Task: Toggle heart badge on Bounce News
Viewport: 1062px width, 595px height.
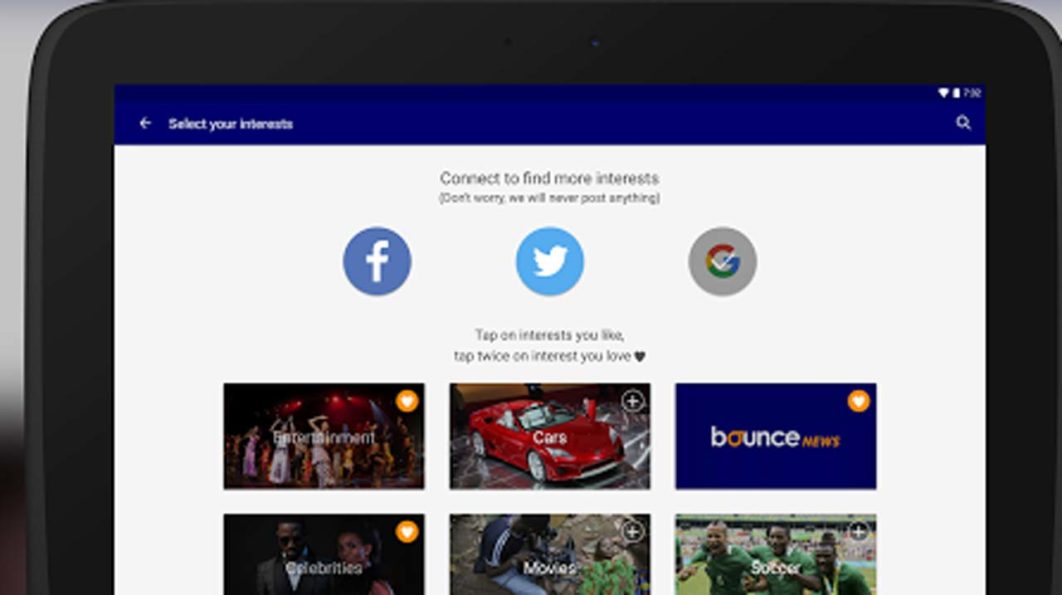Action: click(x=858, y=401)
